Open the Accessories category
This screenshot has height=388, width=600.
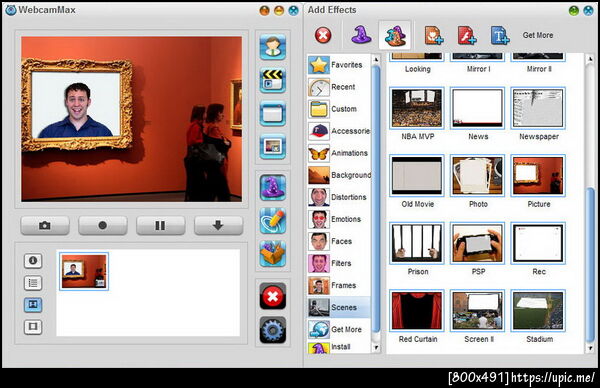pyautogui.click(x=339, y=131)
